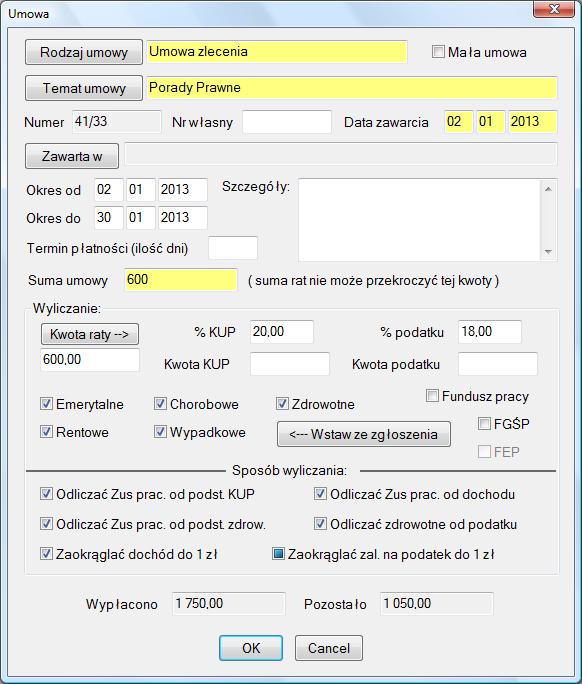Click the Kwota raty --> button
Image resolution: width=582 pixels, height=684 pixels.
click(90, 335)
